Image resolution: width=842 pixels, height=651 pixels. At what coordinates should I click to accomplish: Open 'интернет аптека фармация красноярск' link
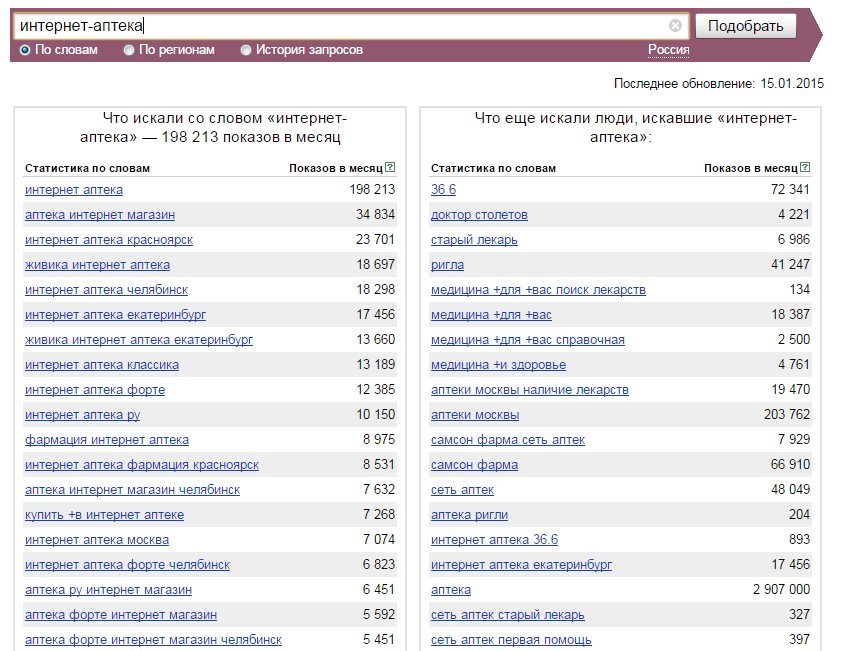click(x=142, y=465)
